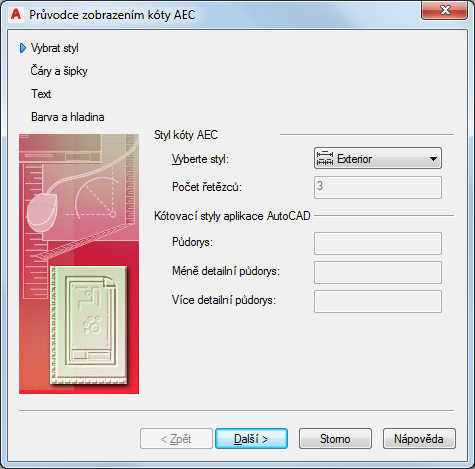Screen dimensions: 475x469
Task: Focus the Více detailní půdorys field
Action: coord(378,302)
